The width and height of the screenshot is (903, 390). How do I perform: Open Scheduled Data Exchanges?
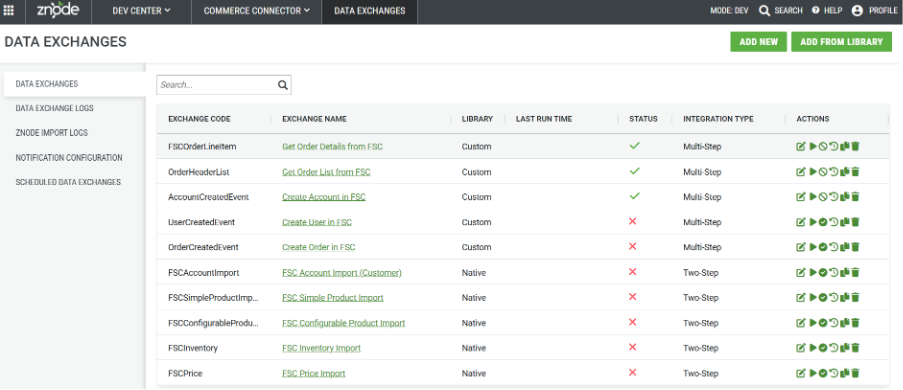[x=68, y=182]
